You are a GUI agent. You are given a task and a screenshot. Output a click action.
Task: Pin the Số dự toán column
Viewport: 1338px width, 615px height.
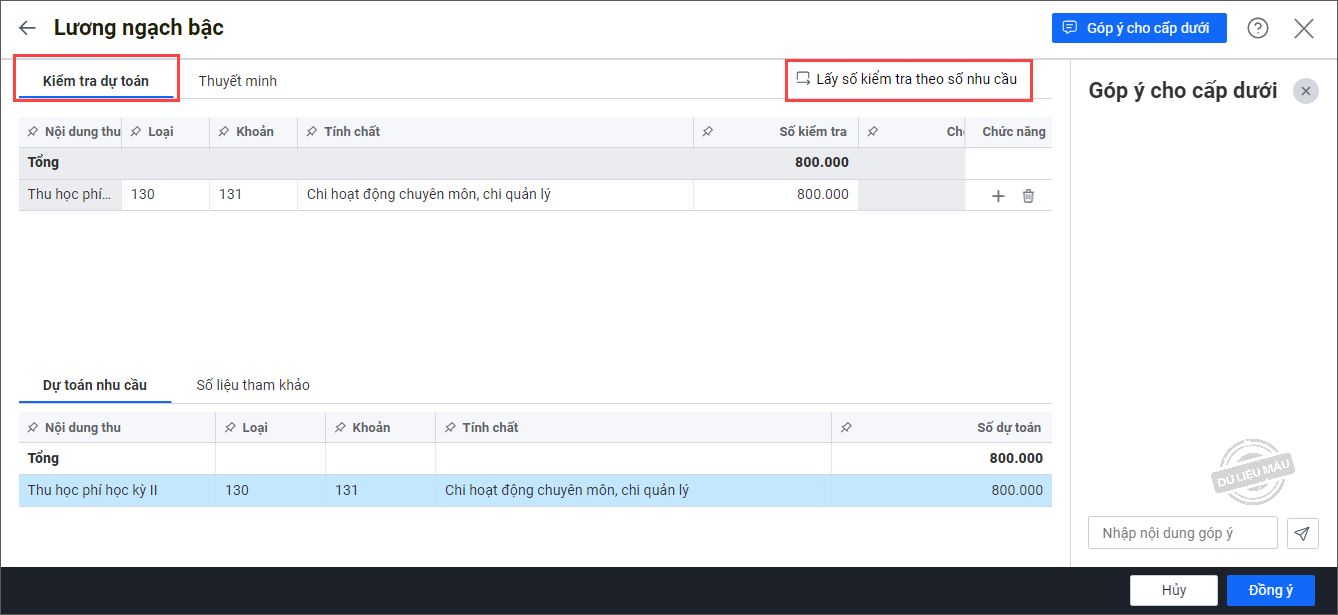[x=846, y=428]
